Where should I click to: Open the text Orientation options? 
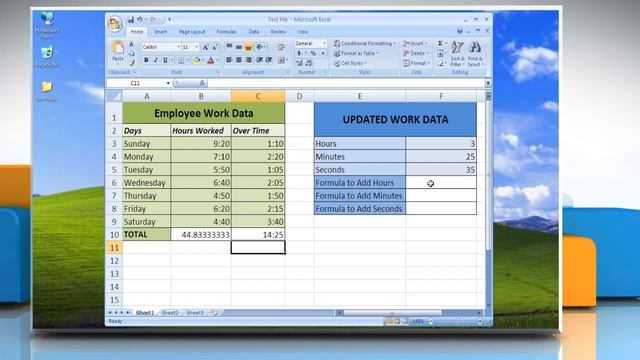[x=260, y=47]
